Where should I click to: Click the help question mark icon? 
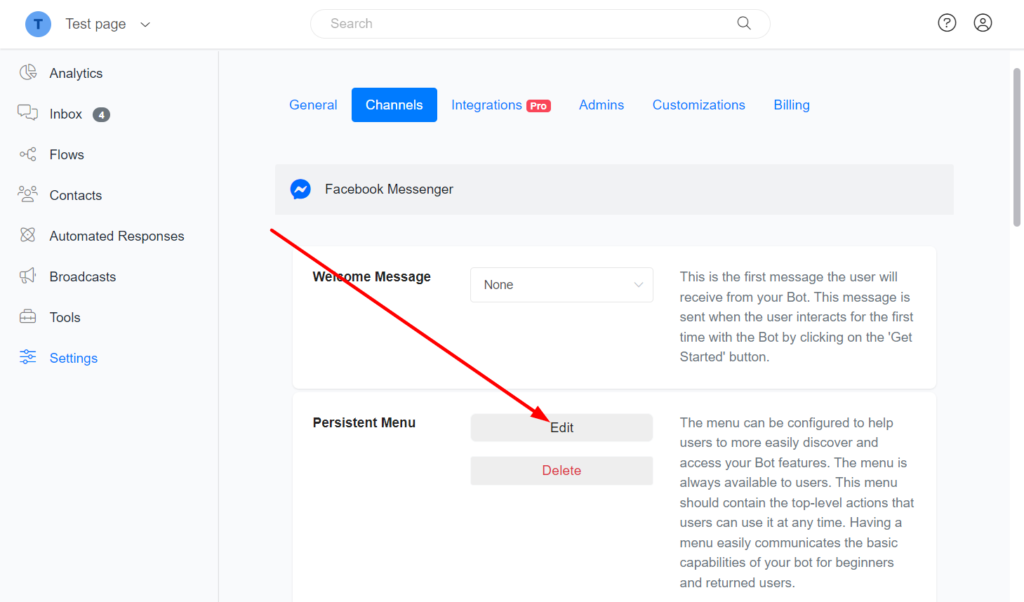coord(947,23)
